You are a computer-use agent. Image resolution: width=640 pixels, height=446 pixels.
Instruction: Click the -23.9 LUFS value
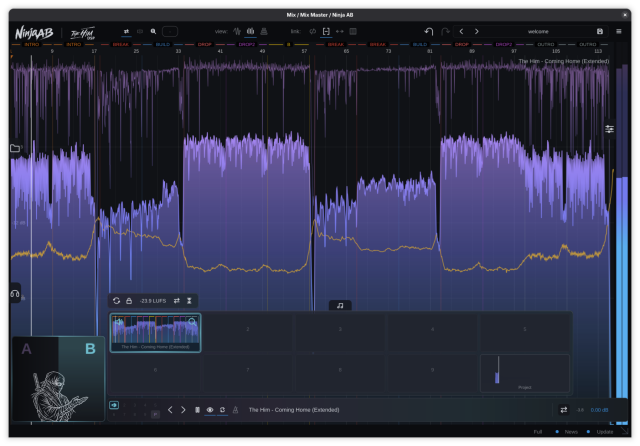coord(153,301)
